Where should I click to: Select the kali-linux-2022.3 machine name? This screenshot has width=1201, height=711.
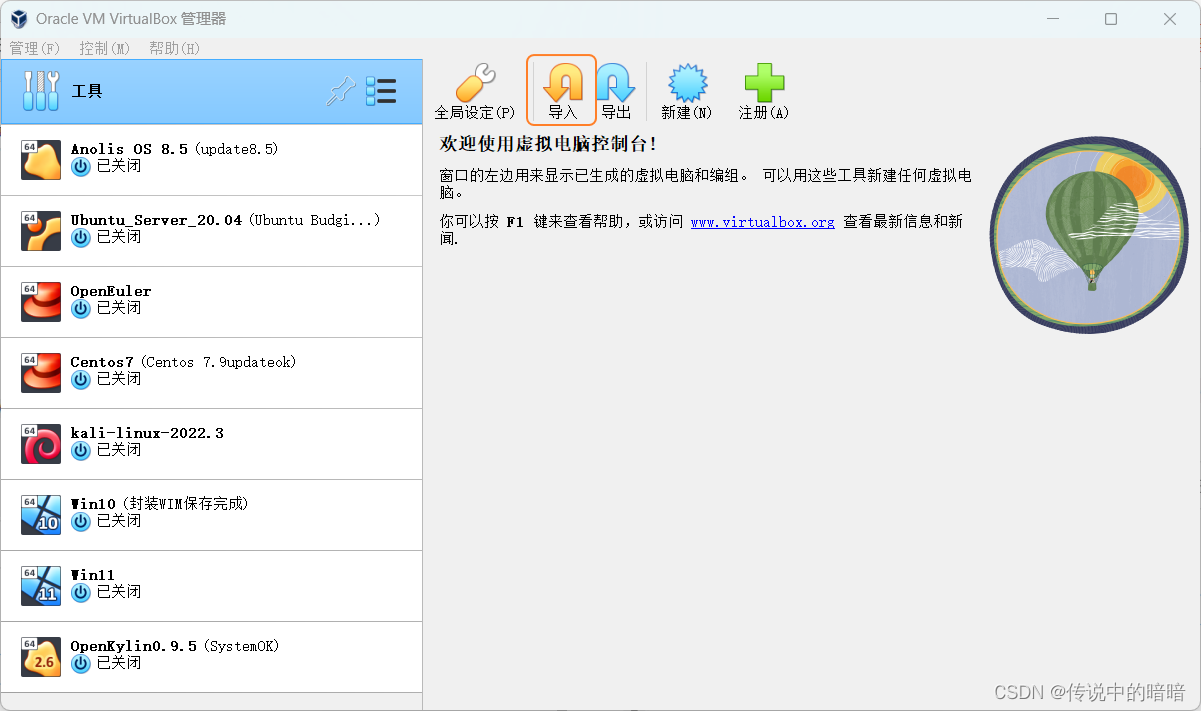(147, 433)
